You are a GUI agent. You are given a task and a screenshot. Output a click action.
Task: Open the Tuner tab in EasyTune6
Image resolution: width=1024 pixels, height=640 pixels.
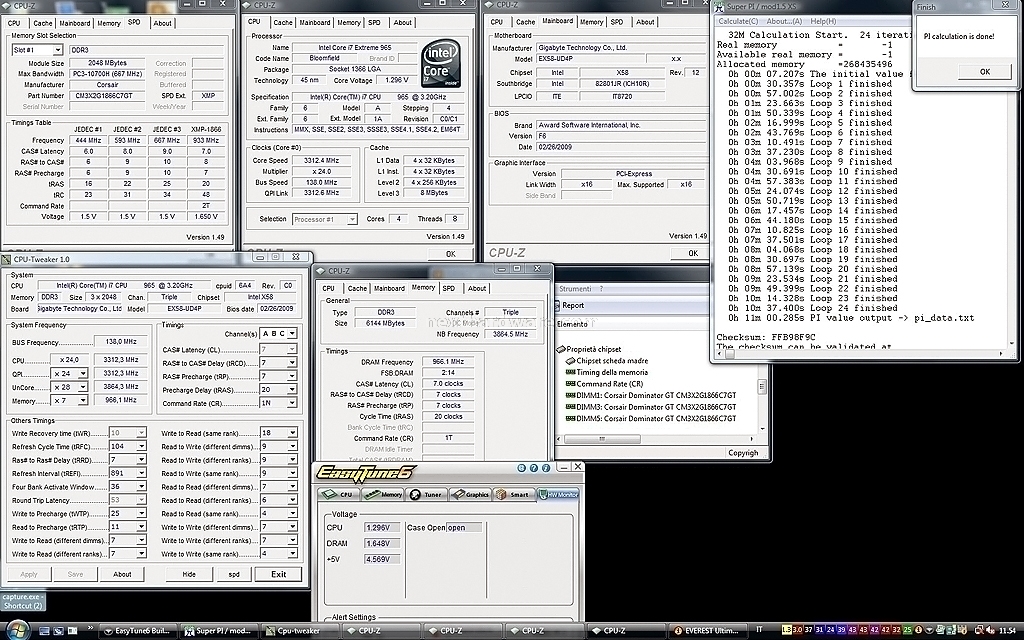(x=426, y=494)
